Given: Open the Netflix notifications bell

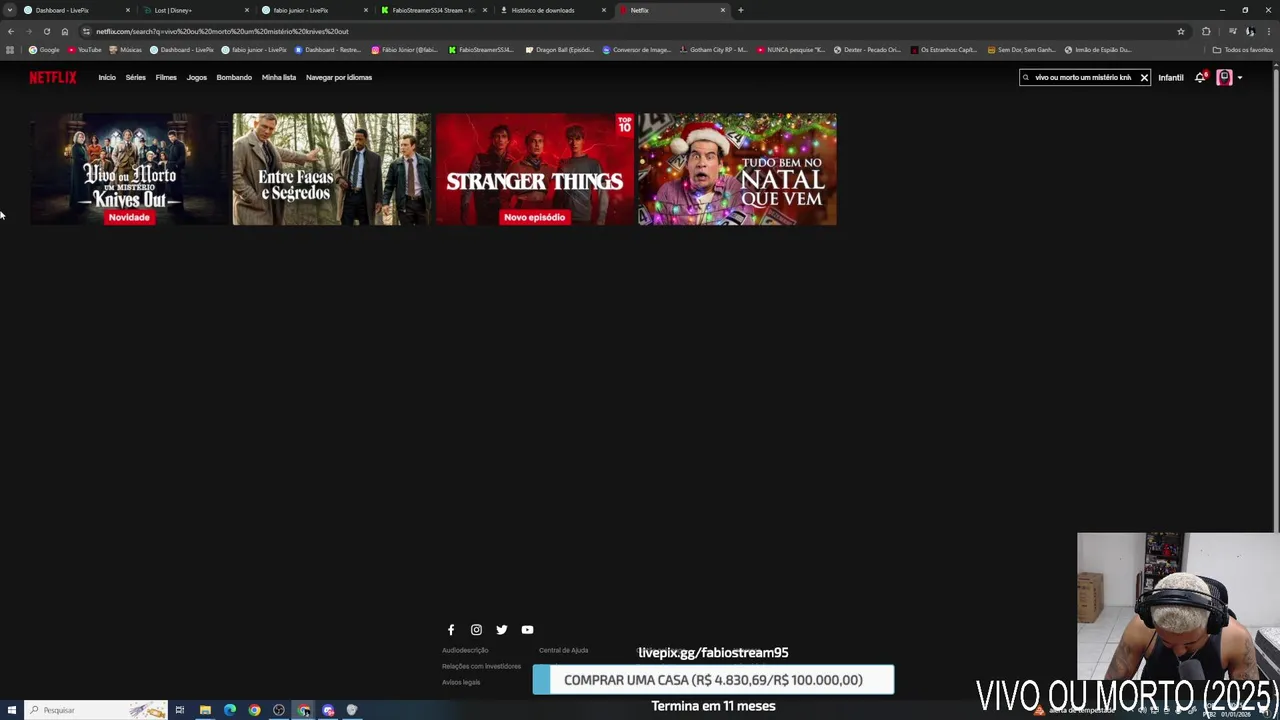Looking at the screenshot, I should coord(1200,77).
